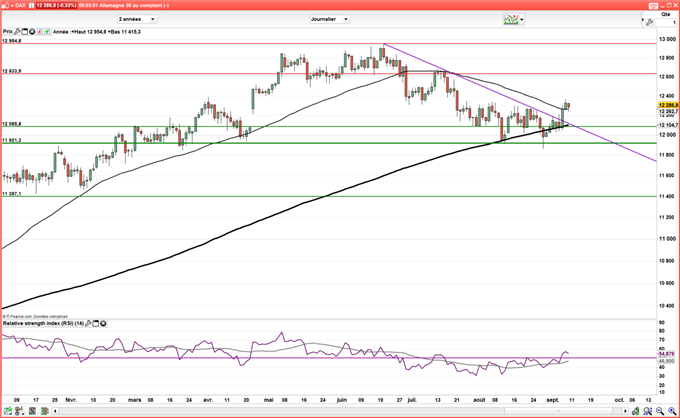The image size is (680, 418).
Task: Open the dropdown arrow beside indicators icon
Action: click(522, 20)
